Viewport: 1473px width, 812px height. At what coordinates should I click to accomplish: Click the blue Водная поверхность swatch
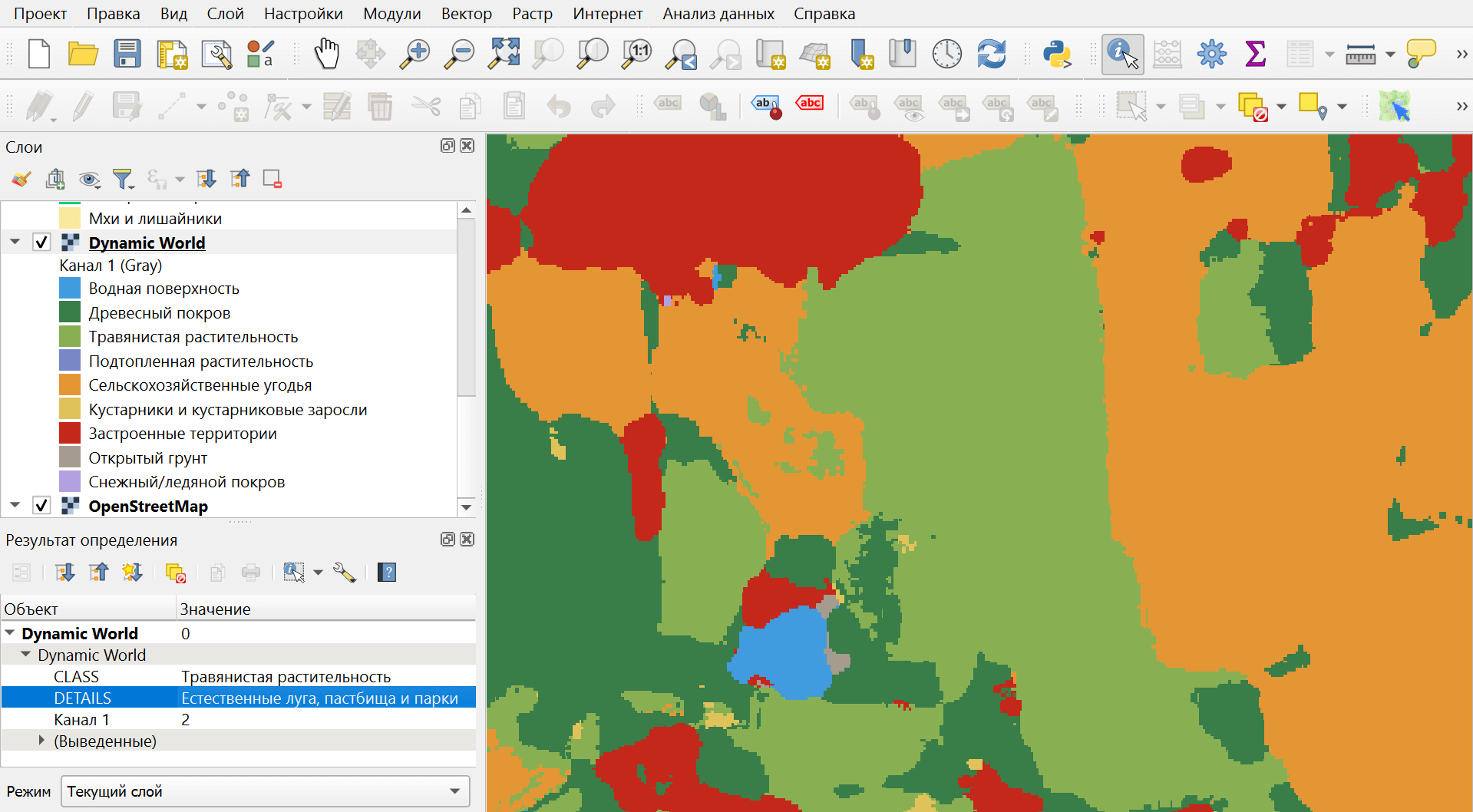click(70, 289)
